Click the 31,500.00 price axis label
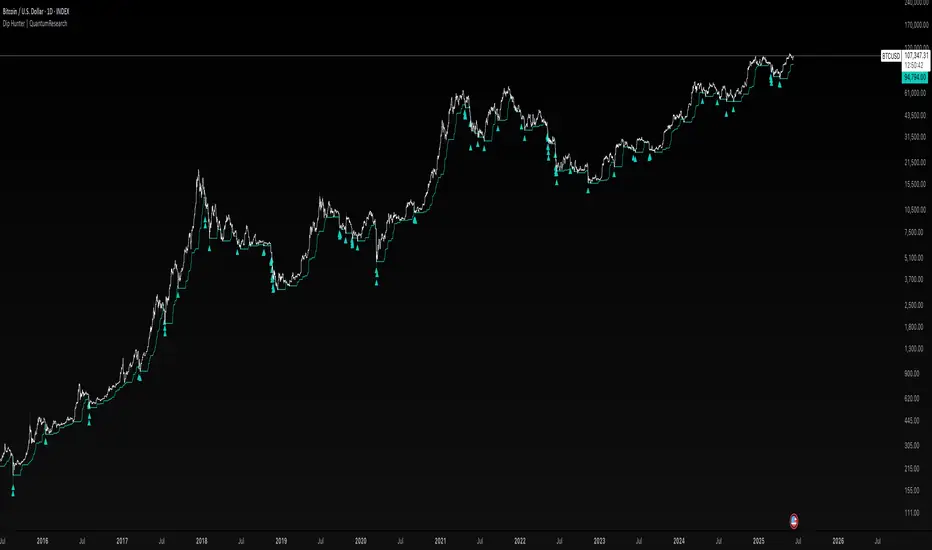This screenshot has height=550, width=932. click(915, 137)
